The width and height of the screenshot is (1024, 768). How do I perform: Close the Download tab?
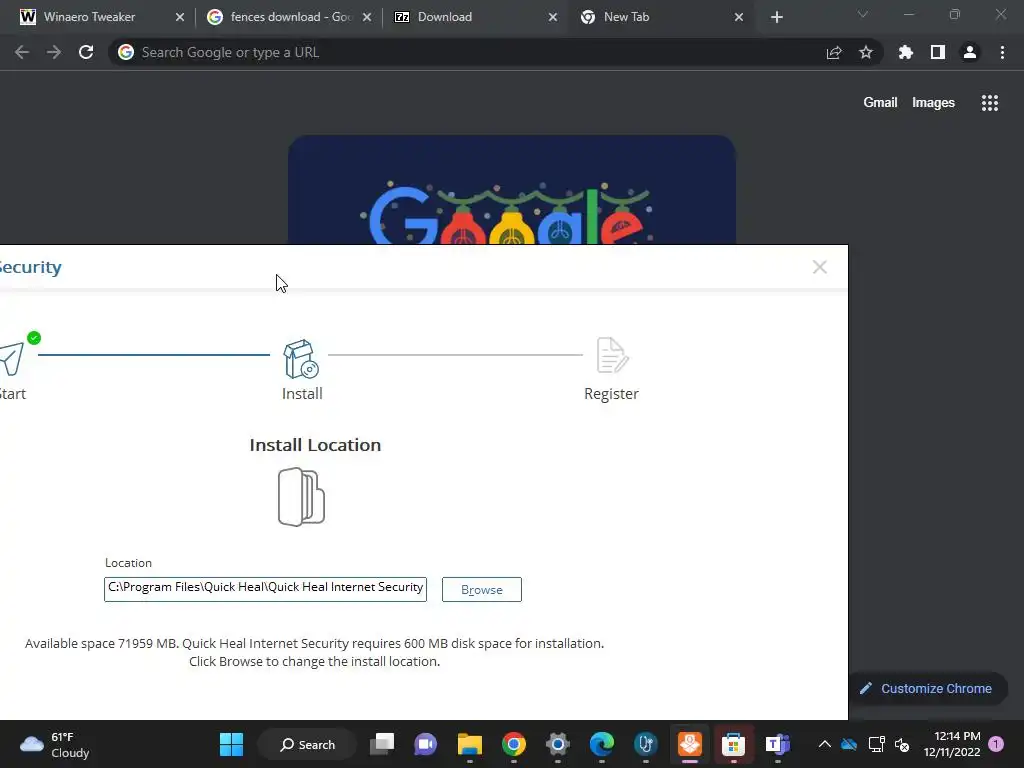(553, 17)
